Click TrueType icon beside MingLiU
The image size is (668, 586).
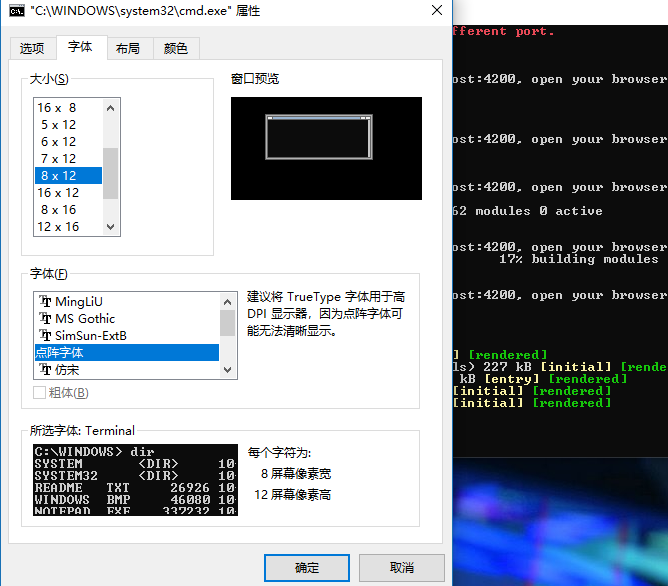(x=45, y=302)
